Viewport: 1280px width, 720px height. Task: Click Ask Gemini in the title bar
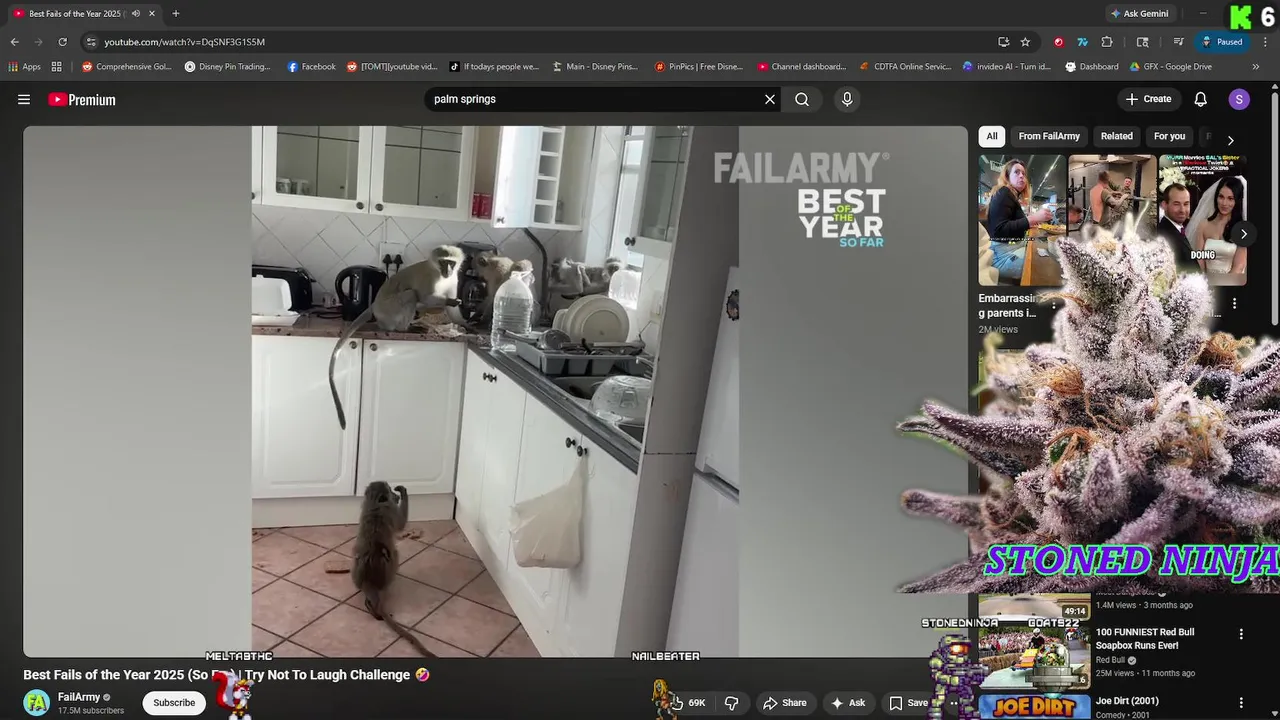point(1139,14)
